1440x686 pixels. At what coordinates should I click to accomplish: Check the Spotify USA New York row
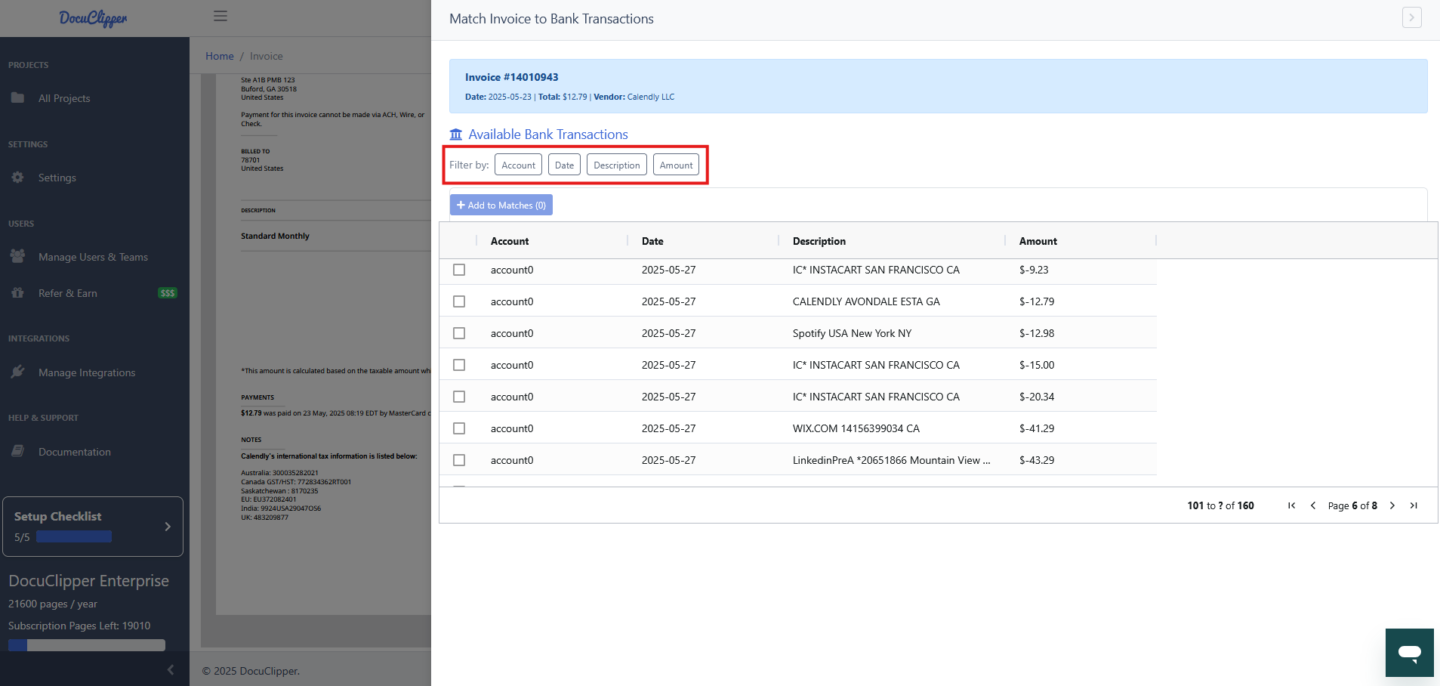pyautogui.click(x=459, y=333)
